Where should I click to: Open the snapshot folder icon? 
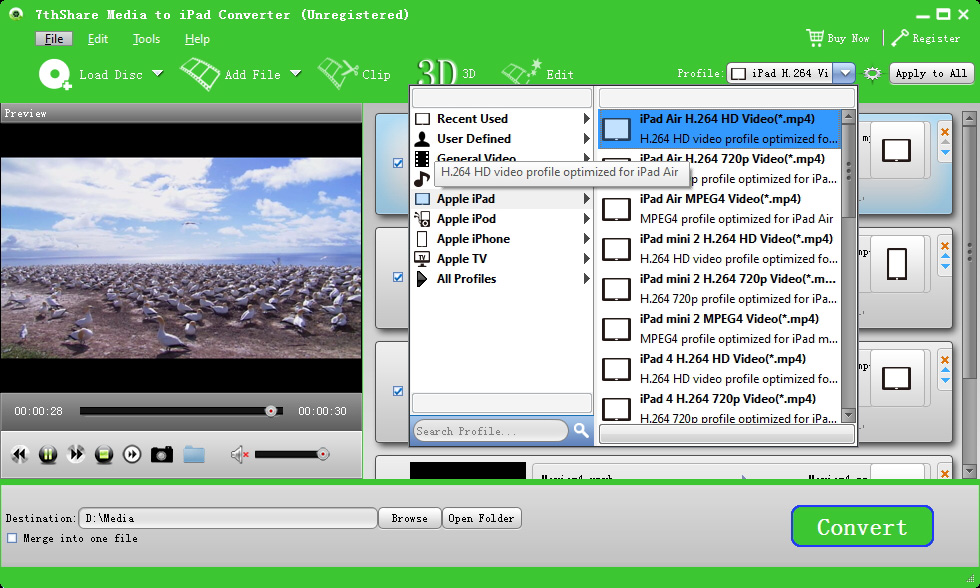[194, 454]
